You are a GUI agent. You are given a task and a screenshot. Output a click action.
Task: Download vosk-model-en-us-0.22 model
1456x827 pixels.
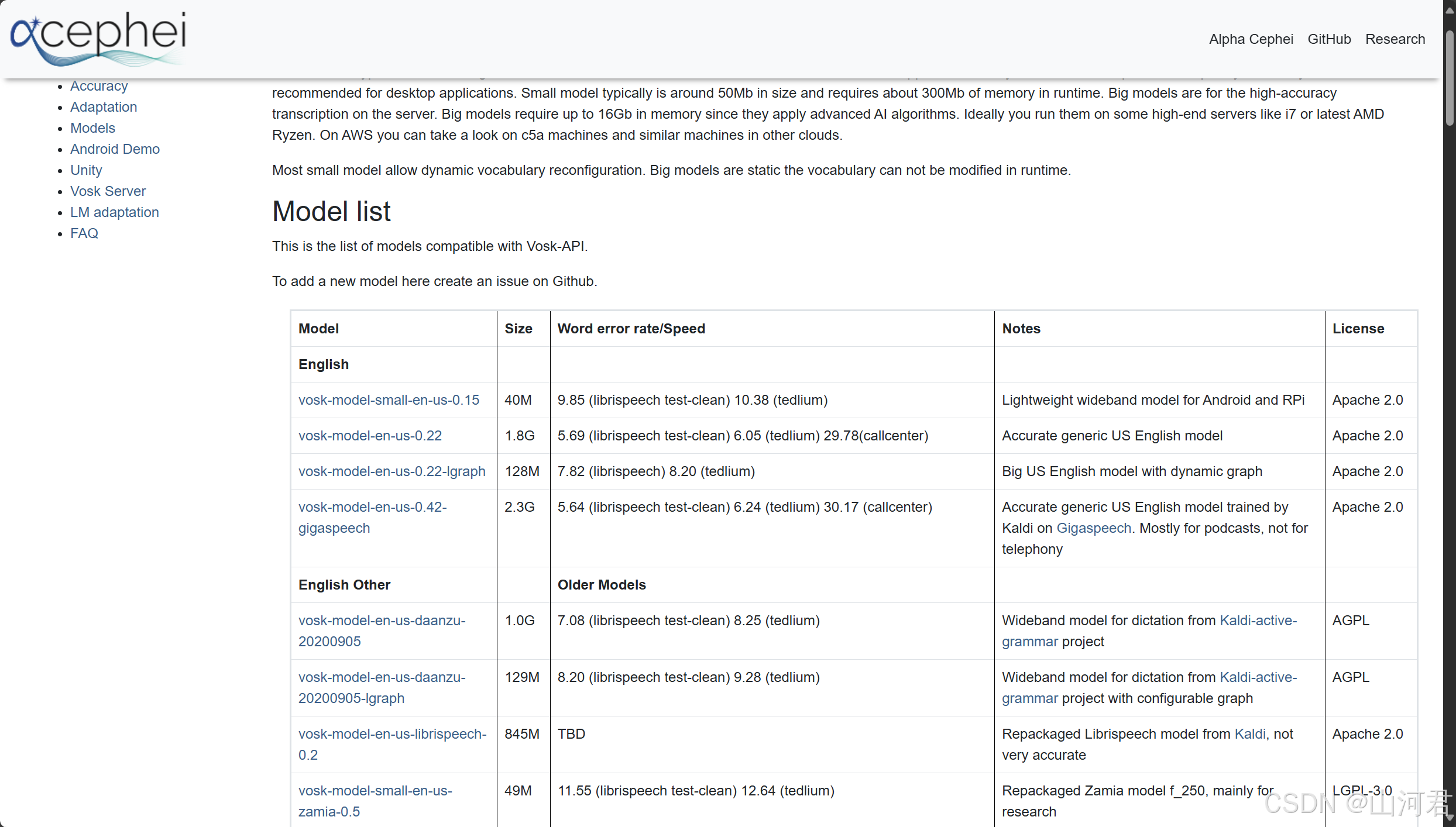coord(370,436)
